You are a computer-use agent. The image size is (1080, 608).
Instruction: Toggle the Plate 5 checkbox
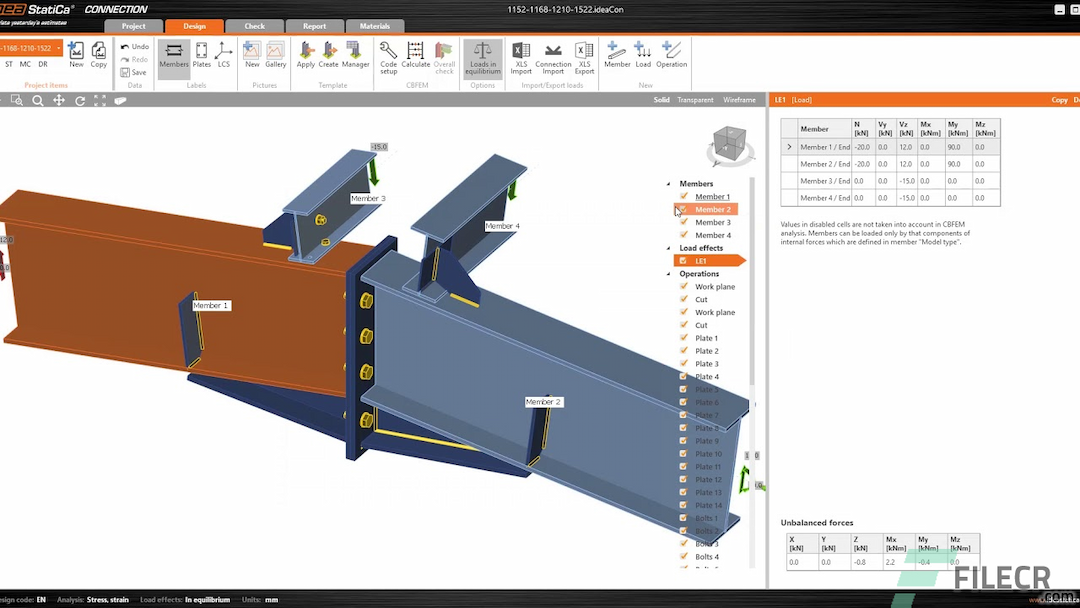click(x=683, y=389)
